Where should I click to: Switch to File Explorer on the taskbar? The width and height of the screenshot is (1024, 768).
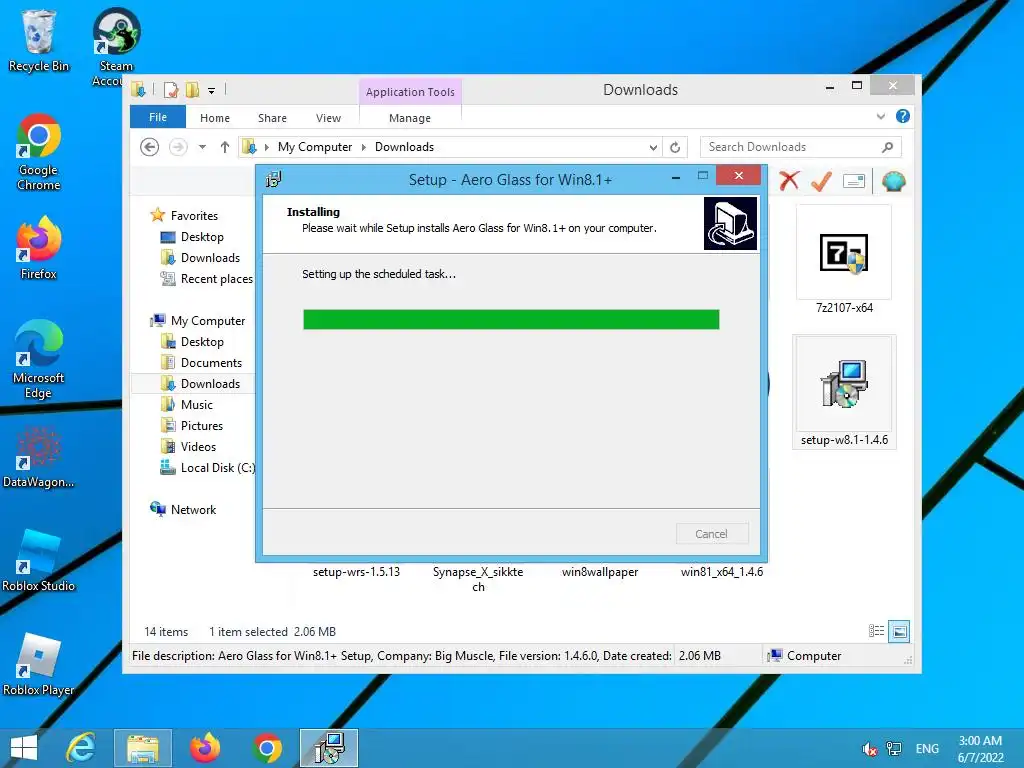[143, 748]
